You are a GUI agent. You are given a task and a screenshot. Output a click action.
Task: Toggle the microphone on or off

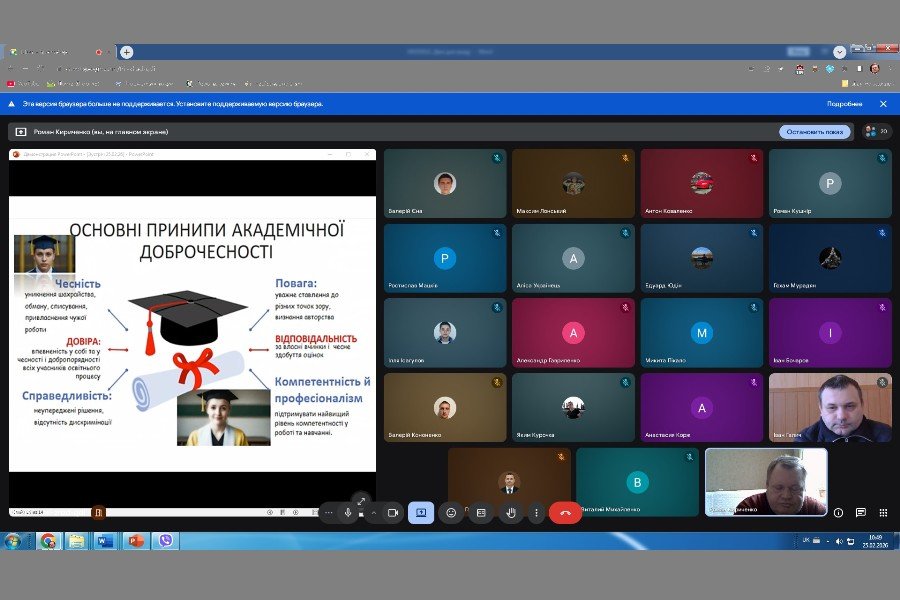coord(348,513)
